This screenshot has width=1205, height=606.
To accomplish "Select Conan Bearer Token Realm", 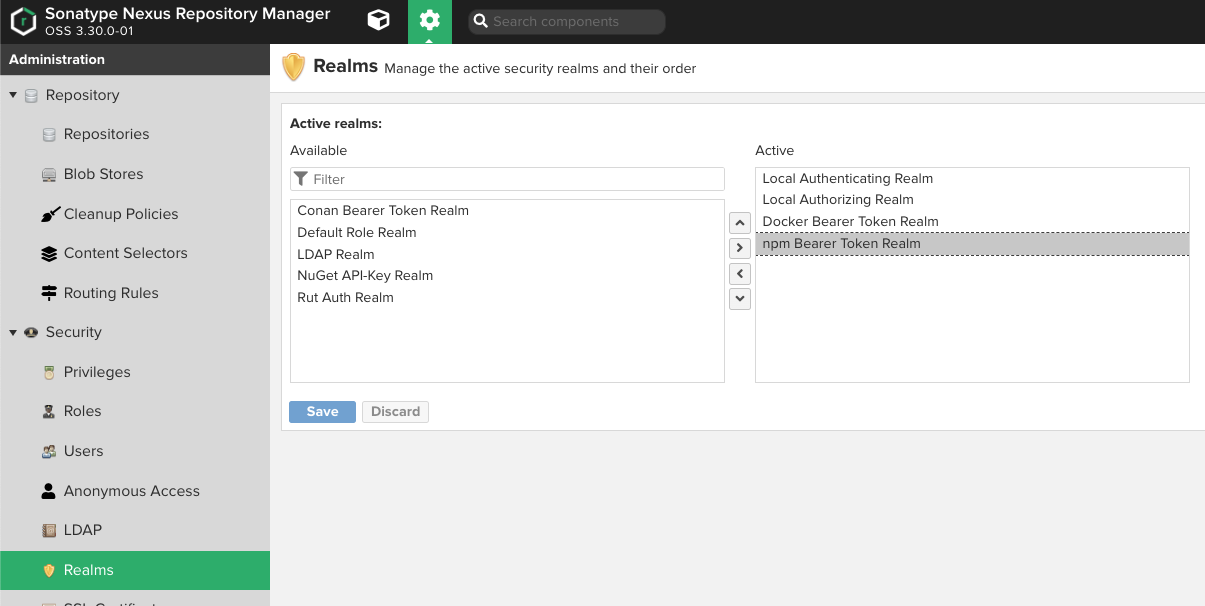I will pos(507,211).
